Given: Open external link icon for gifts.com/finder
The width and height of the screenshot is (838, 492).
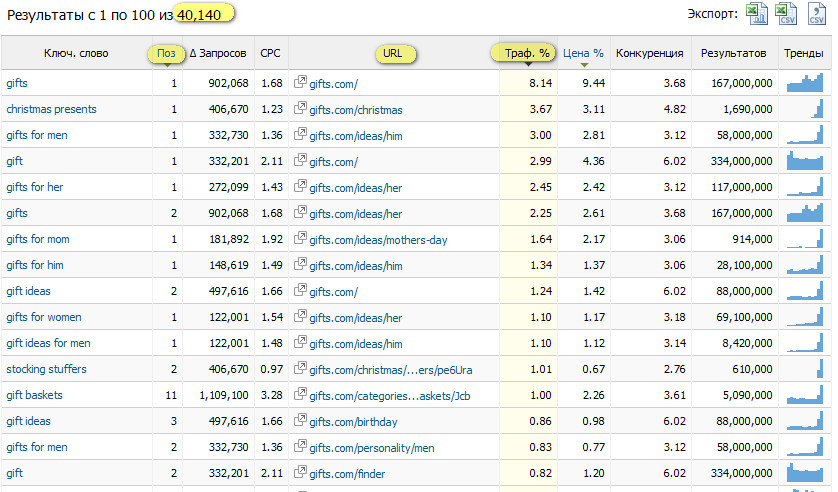Looking at the screenshot, I should click(300, 472).
